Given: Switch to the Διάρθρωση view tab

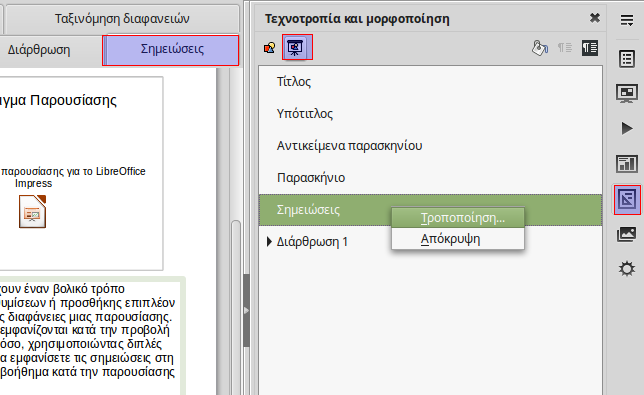Looking at the screenshot, I should tap(39, 50).
